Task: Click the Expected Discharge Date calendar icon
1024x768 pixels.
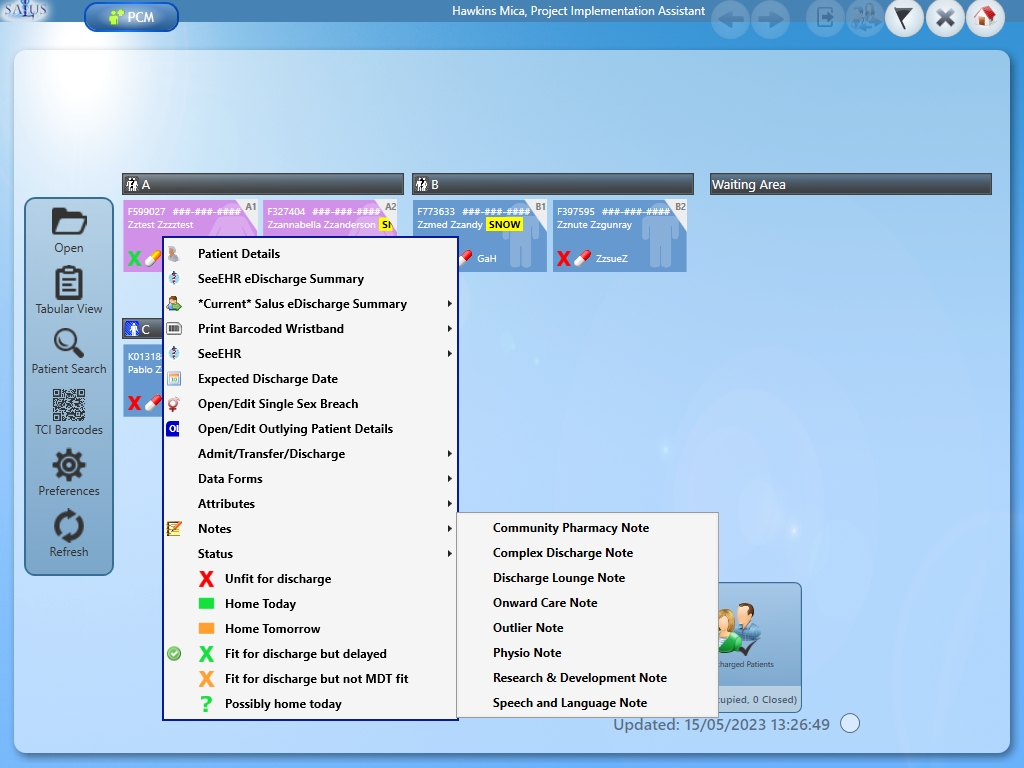Action: (x=174, y=379)
